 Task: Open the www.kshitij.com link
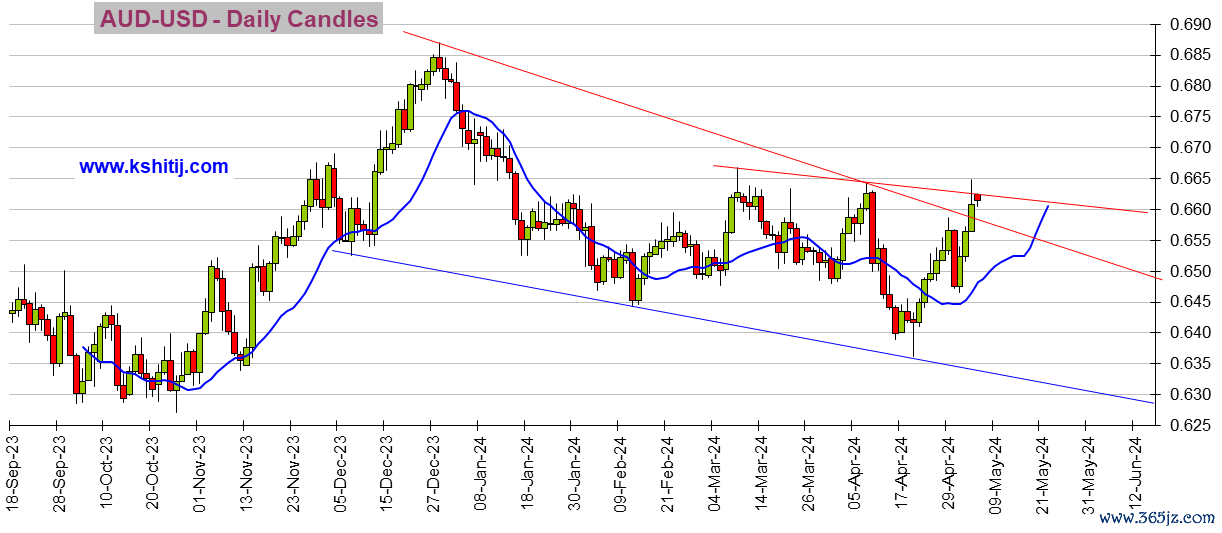point(154,167)
